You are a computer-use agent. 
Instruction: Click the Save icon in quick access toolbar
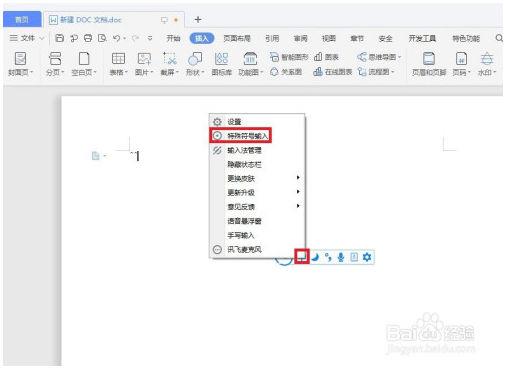click(59, 38)
